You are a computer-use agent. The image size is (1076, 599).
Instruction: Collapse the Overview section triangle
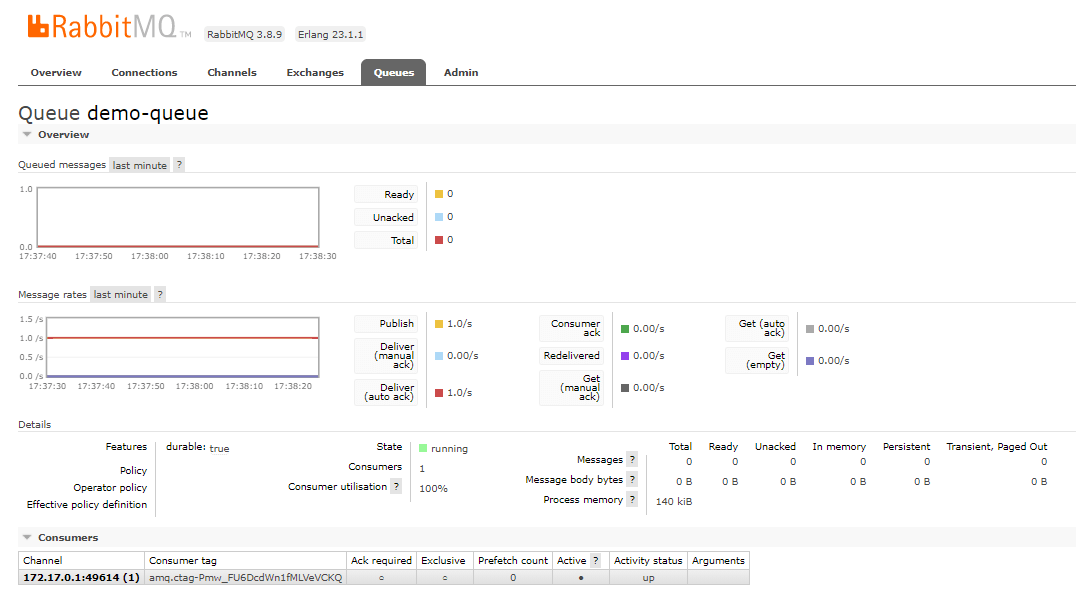[x=27, y=134]
